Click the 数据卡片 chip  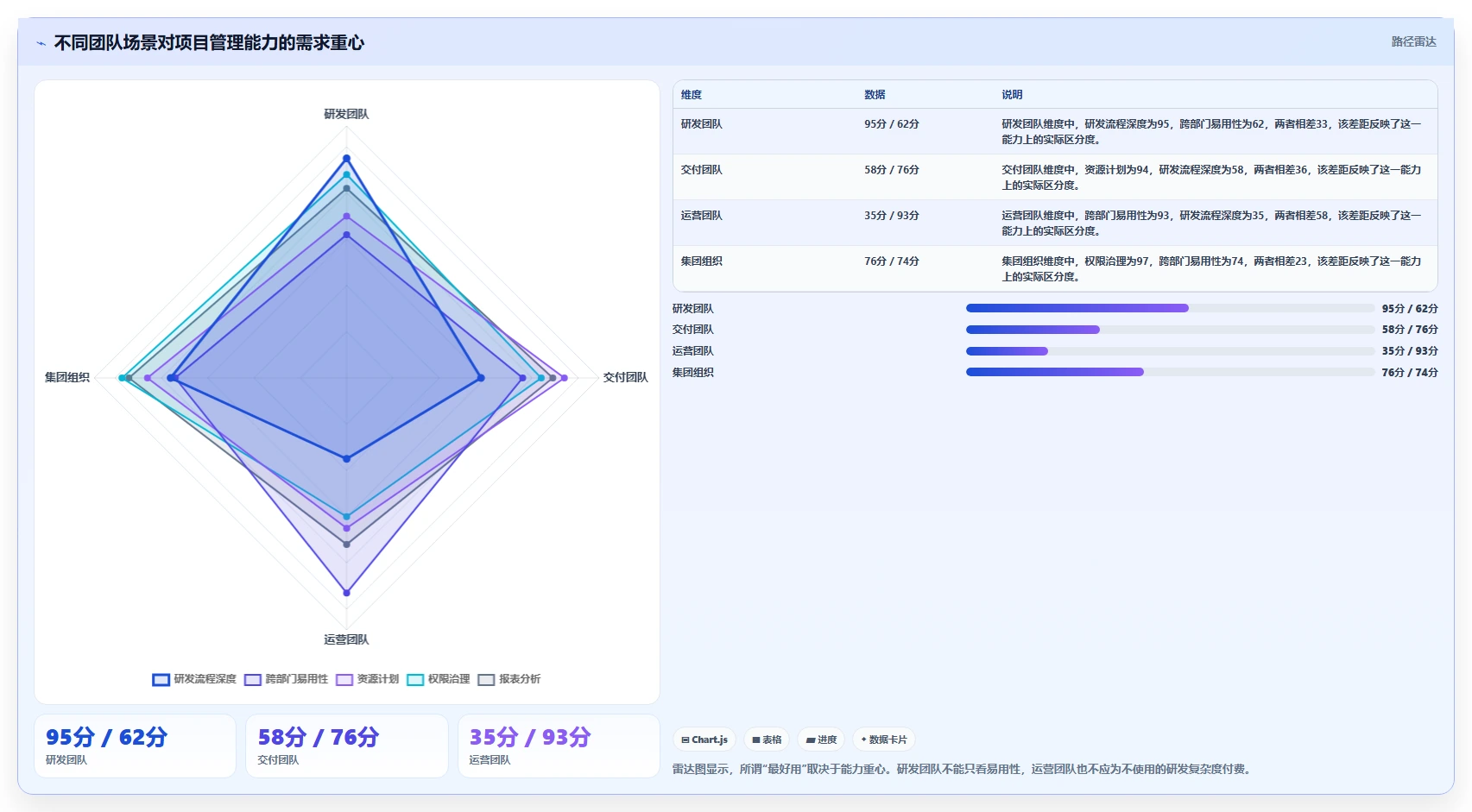pyautogui.click(x=884, y=740)
